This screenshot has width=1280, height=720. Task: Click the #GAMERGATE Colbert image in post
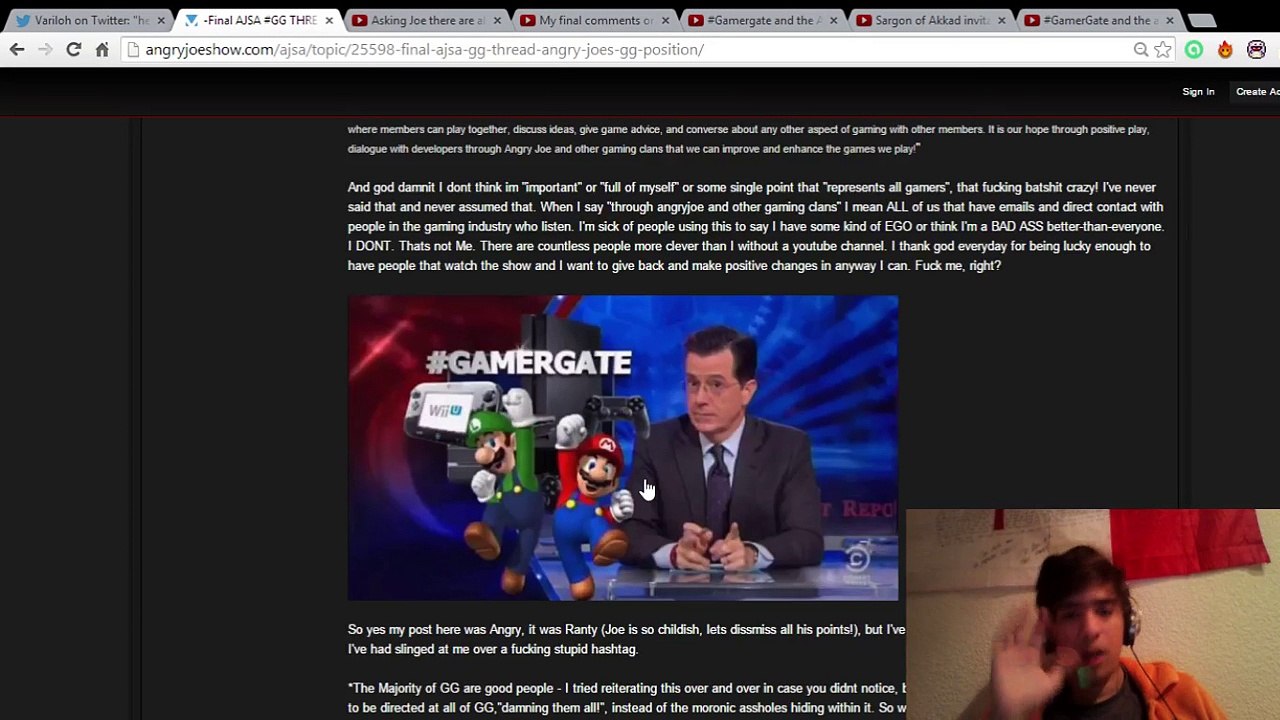pyautogui.click(x=623, y=448)
